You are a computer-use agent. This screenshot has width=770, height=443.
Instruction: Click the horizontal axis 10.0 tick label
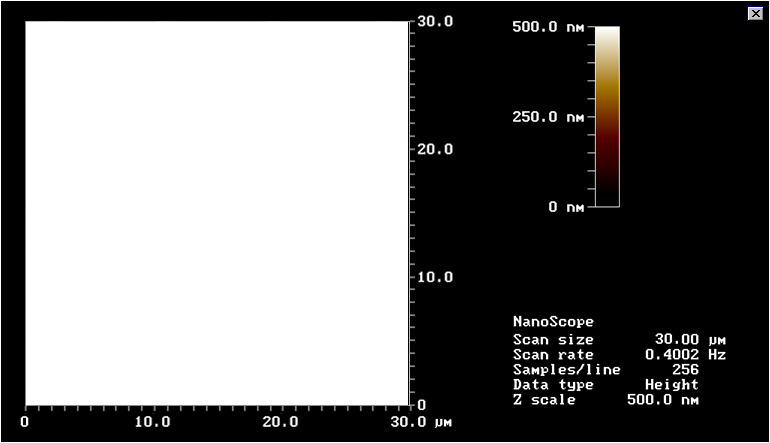(152, 423)
